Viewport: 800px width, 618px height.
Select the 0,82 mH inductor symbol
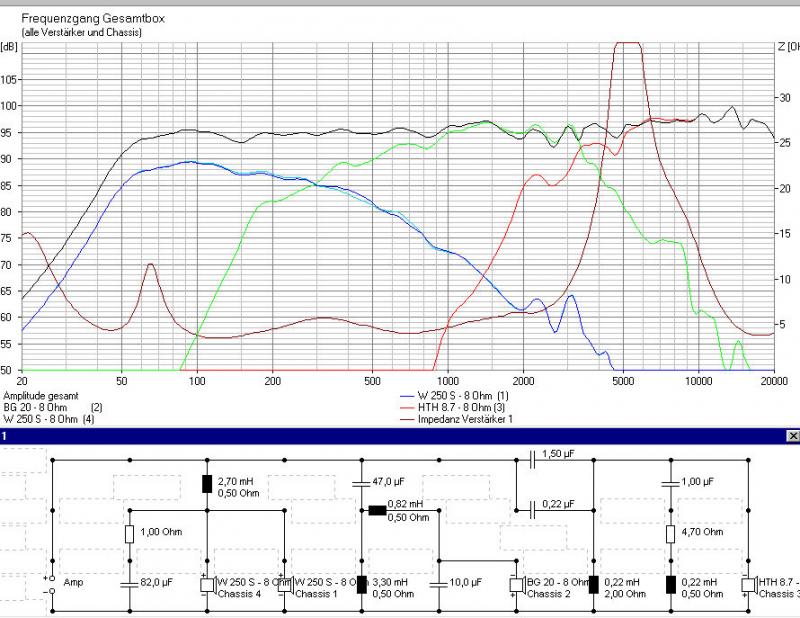click(x=378, y=510)
